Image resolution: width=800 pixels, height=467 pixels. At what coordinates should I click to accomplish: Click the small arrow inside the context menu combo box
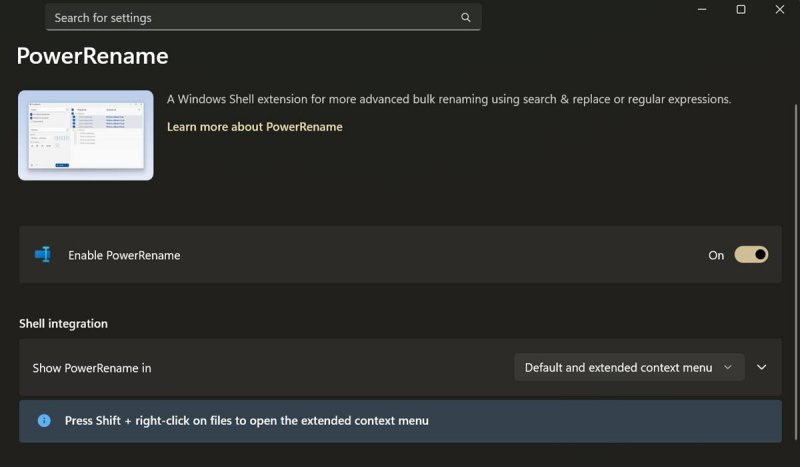coord(728,367)
